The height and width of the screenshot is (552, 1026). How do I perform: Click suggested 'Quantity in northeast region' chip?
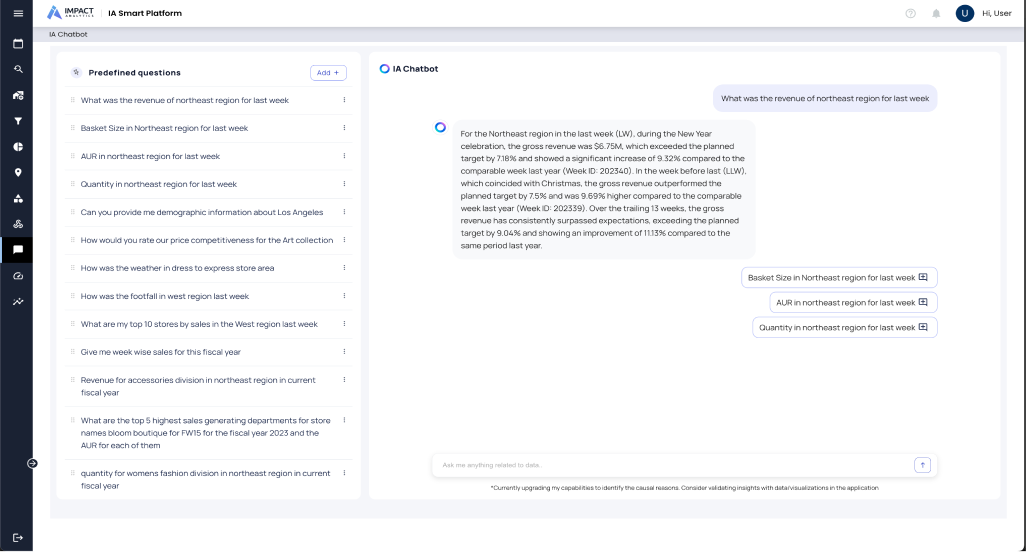(x=844, y=327)
